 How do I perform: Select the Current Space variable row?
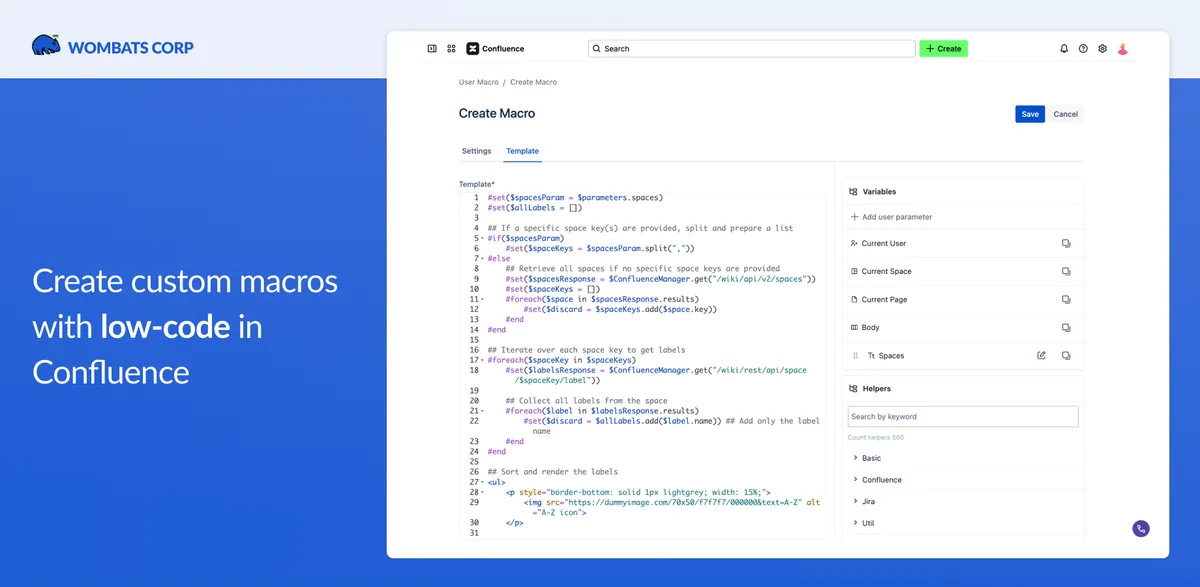point(963,271)
